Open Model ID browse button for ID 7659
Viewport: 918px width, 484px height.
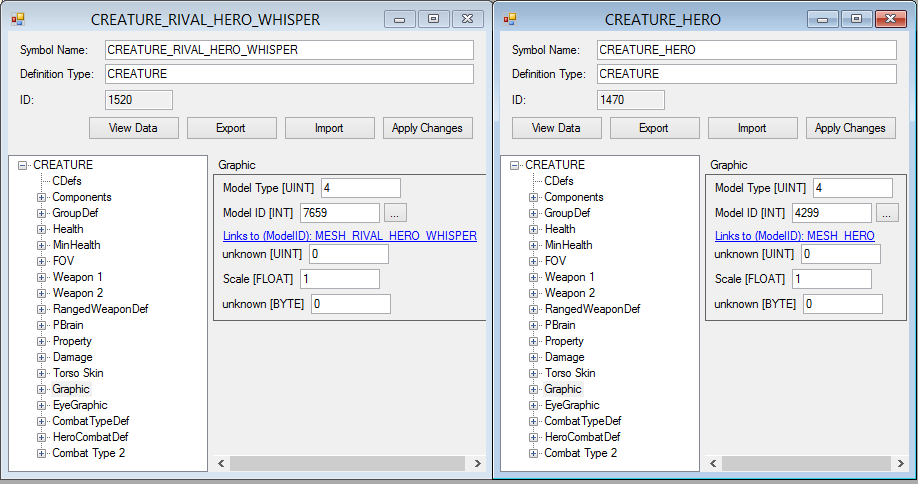[395, 212]
